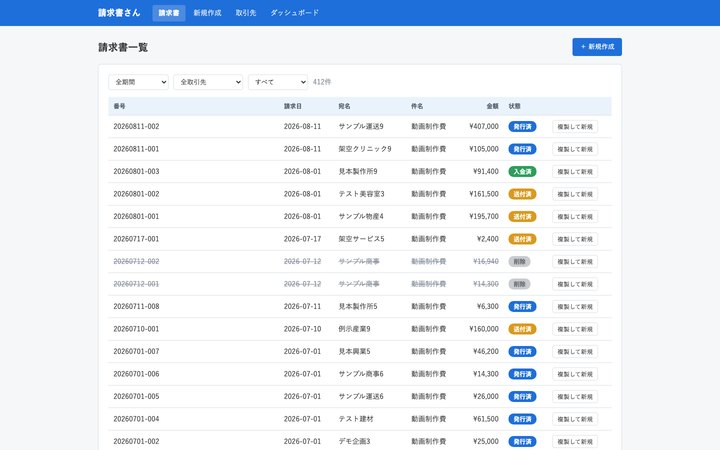720x450 pixels.
Task: Click the 番号 column header
Action: pyautogui.click(x=119, y=106)
